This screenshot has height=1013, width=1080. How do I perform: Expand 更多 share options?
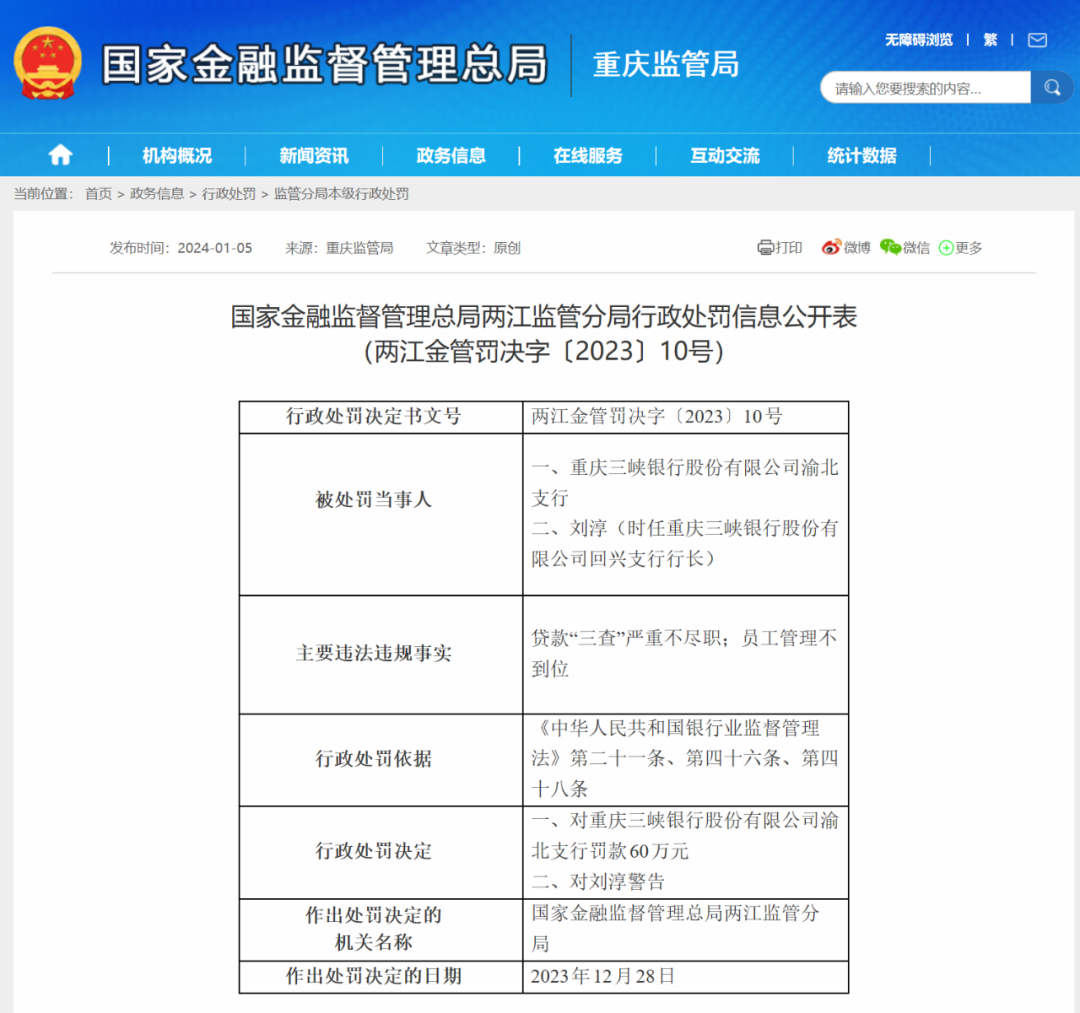(x=960, y=247)
